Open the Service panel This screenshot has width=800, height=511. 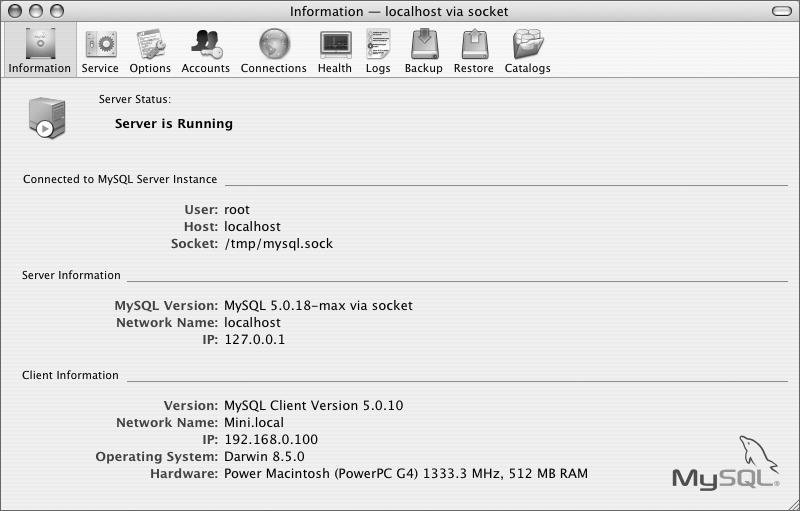click(x=100, y=49)
